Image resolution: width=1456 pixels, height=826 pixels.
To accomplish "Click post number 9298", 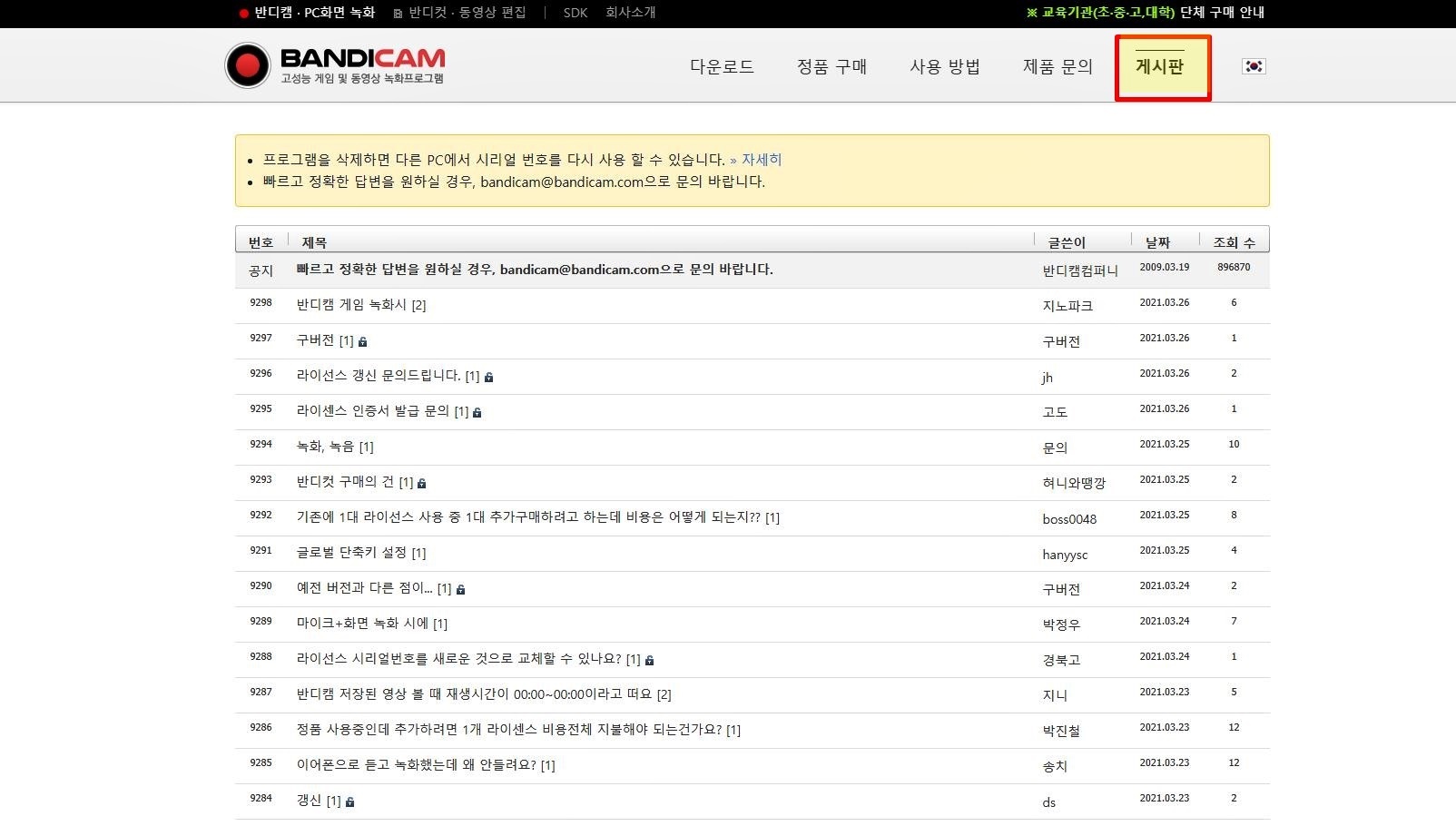I will click(261, 303).
